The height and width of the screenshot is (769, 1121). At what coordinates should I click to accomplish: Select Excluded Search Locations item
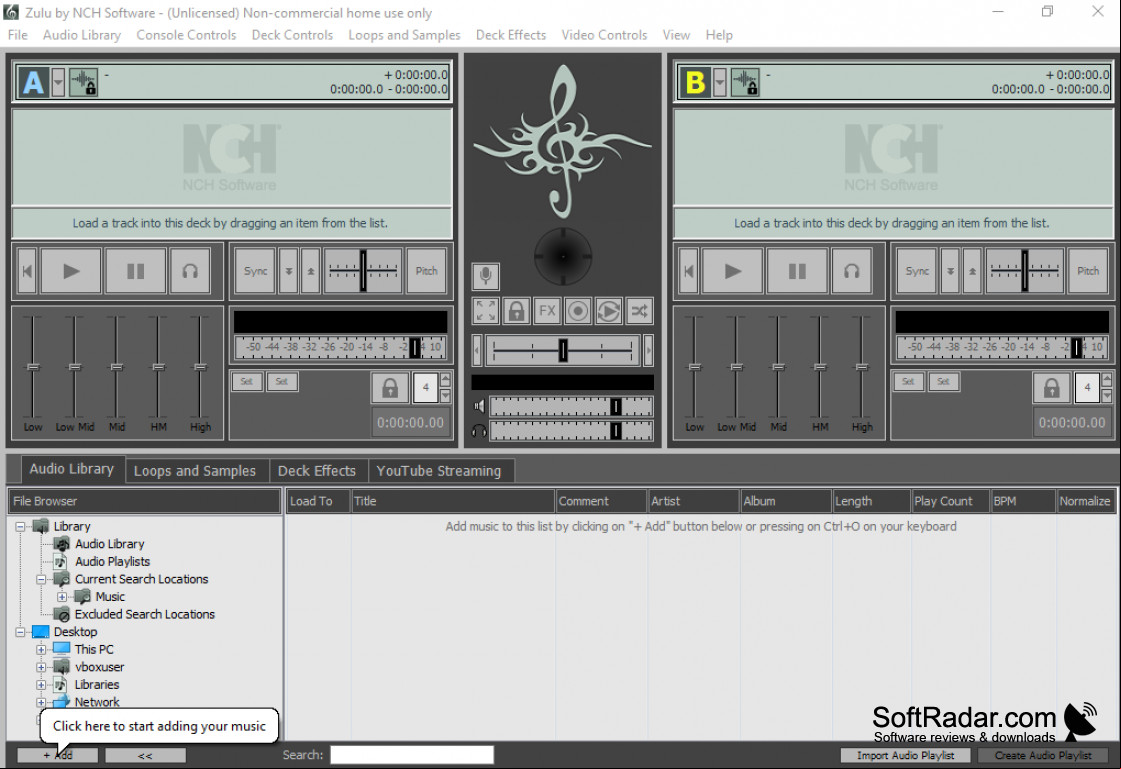tap(144, 615)
